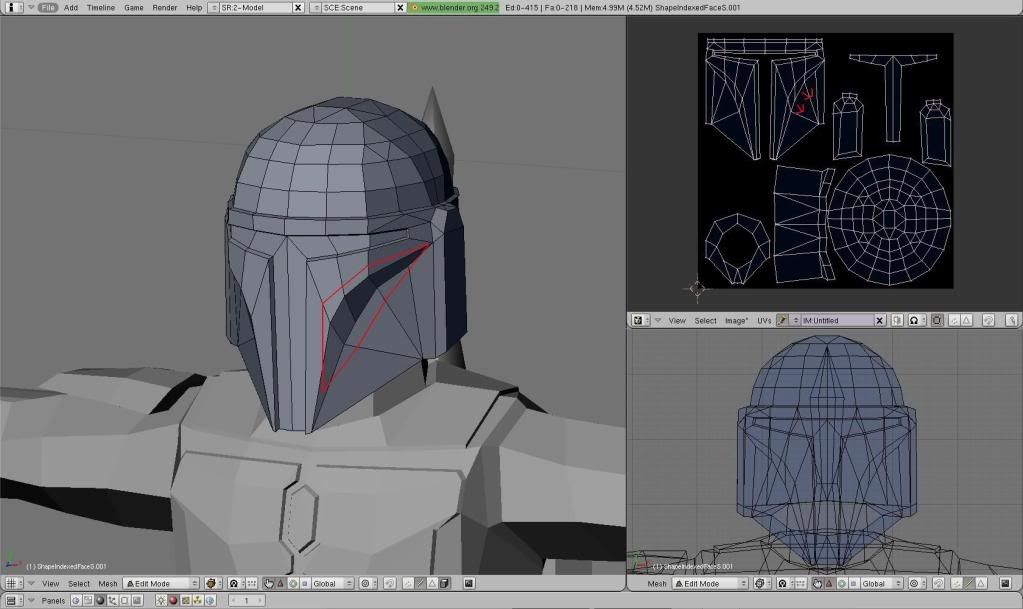Image resolution: width=1023 pixels, height=609 pixels.
Task: Select rotate manipulator circle in main viewport
Action: 293,584
